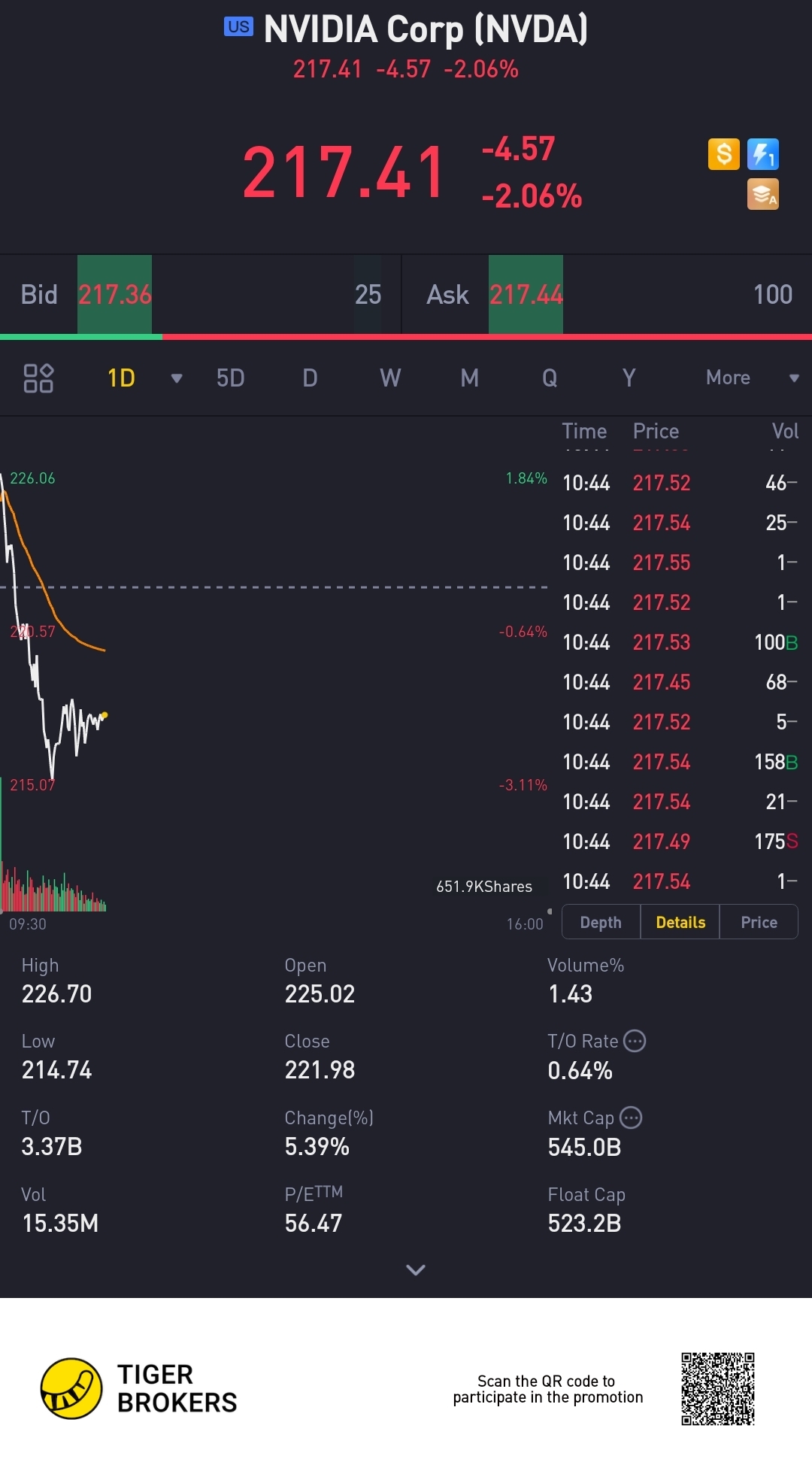Image resolution: width=812 pixels, height=1480 pixels.
Task: Open the chart layout grid icon
Action: pos(38,378)
